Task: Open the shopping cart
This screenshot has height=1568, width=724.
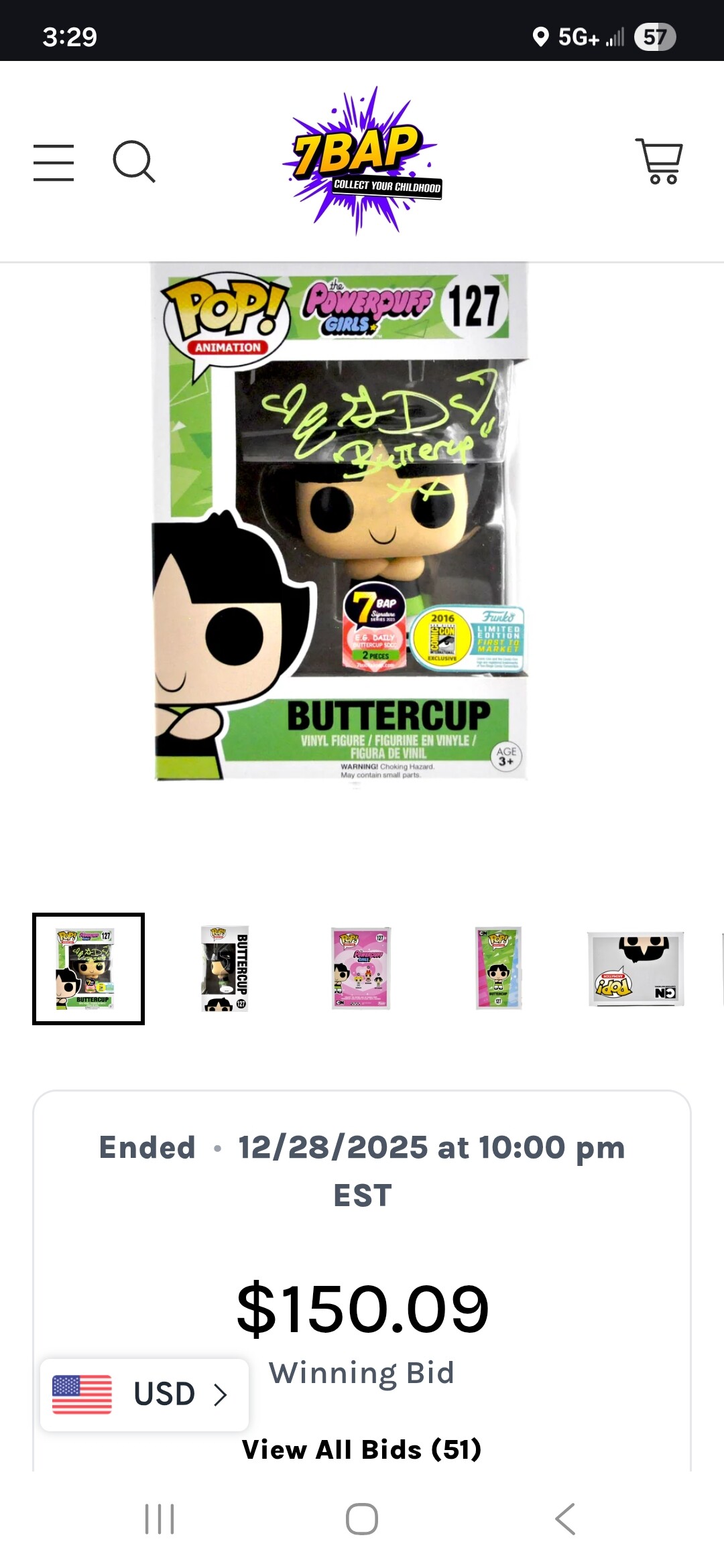Action: [659, 161]
